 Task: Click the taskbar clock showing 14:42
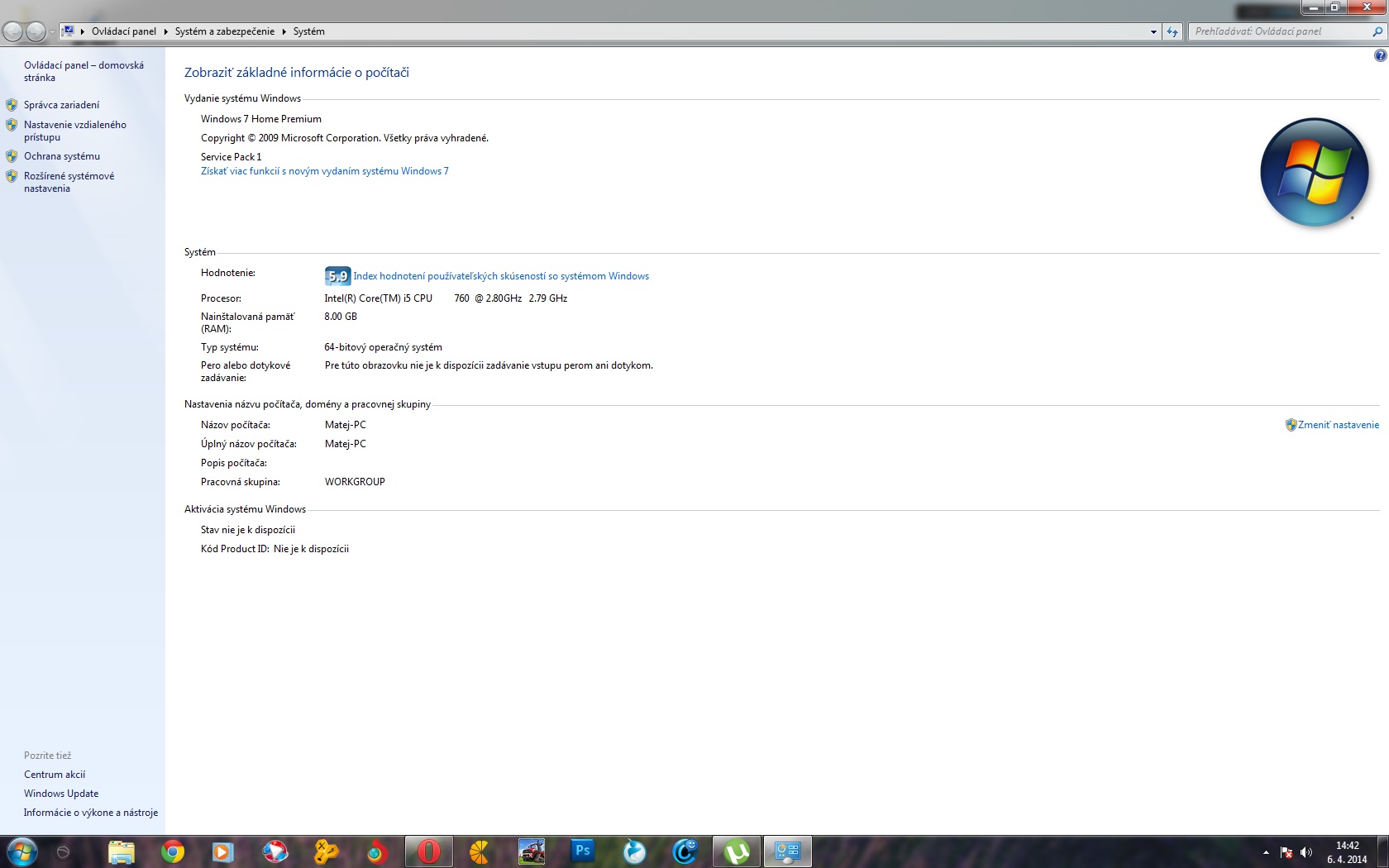[1347, 852]
